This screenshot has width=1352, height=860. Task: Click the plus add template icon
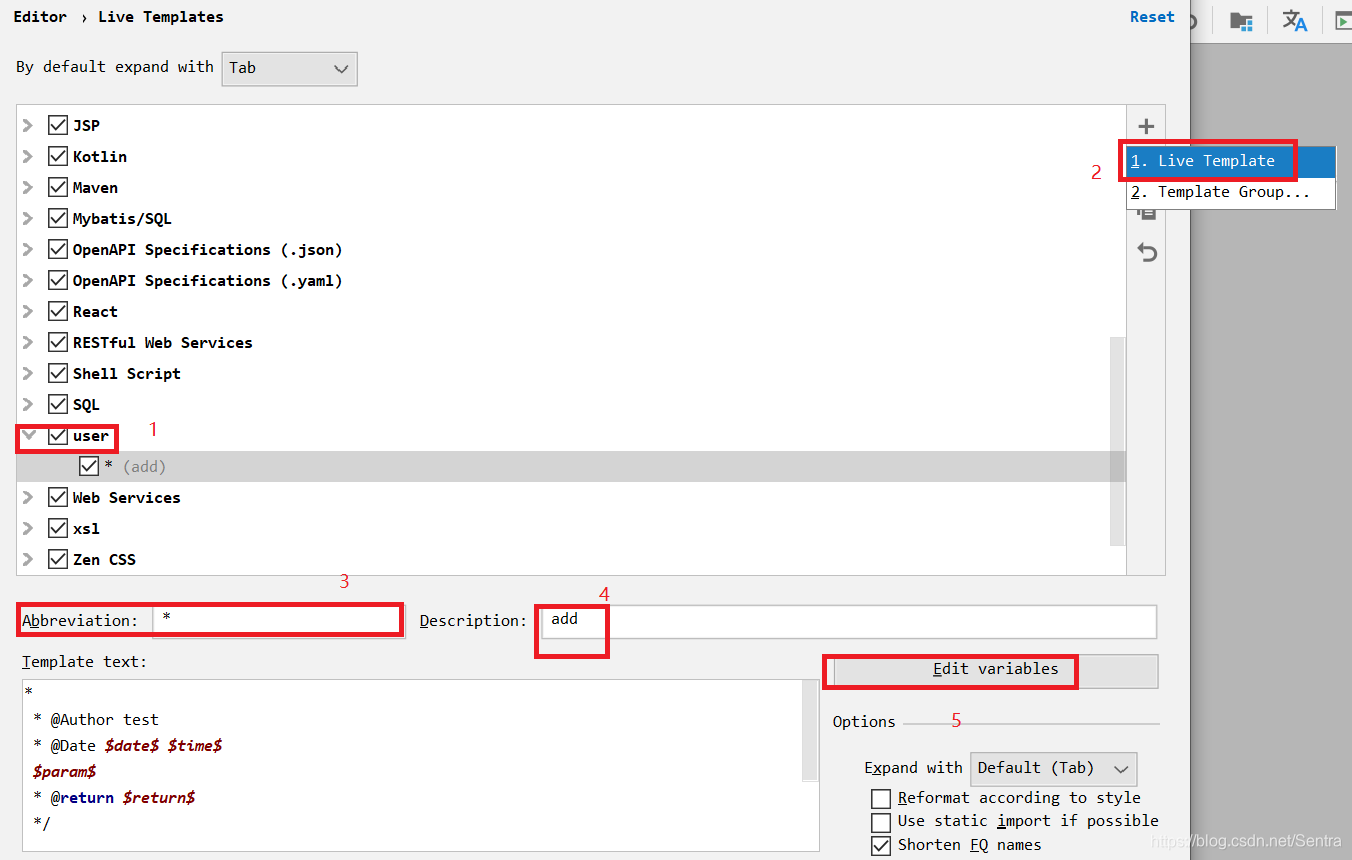(x=1146, y=126)
